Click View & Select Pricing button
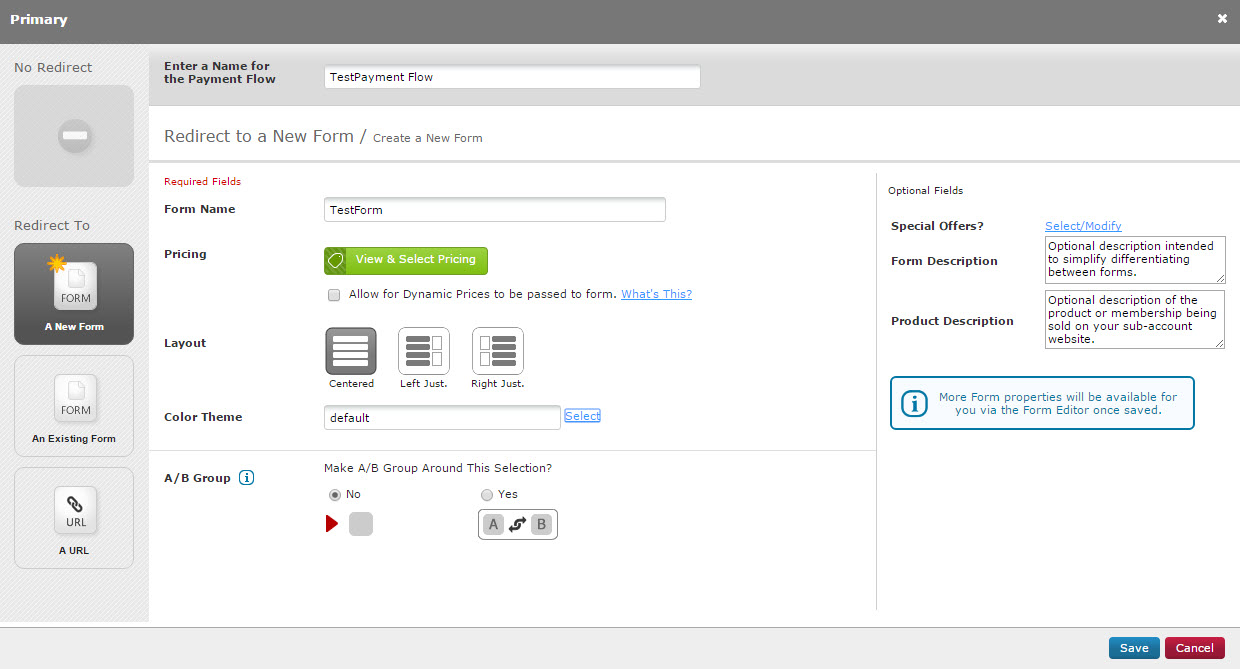The width and height of the screenshot is (1240, 669). (x=406, y=260)
